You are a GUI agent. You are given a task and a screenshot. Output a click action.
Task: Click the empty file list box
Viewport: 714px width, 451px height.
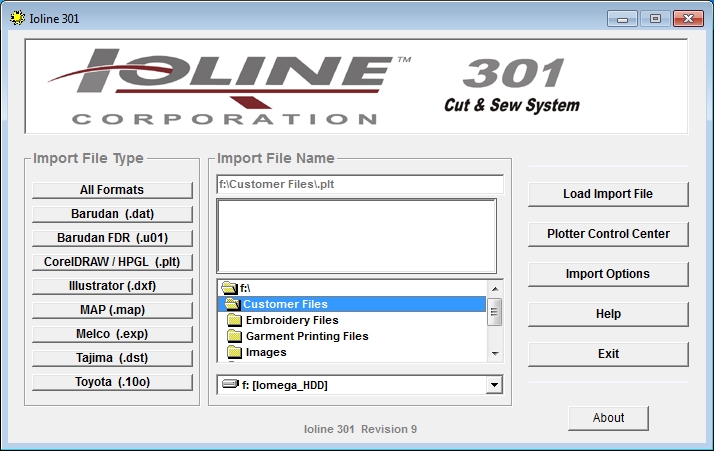point(357,236)
